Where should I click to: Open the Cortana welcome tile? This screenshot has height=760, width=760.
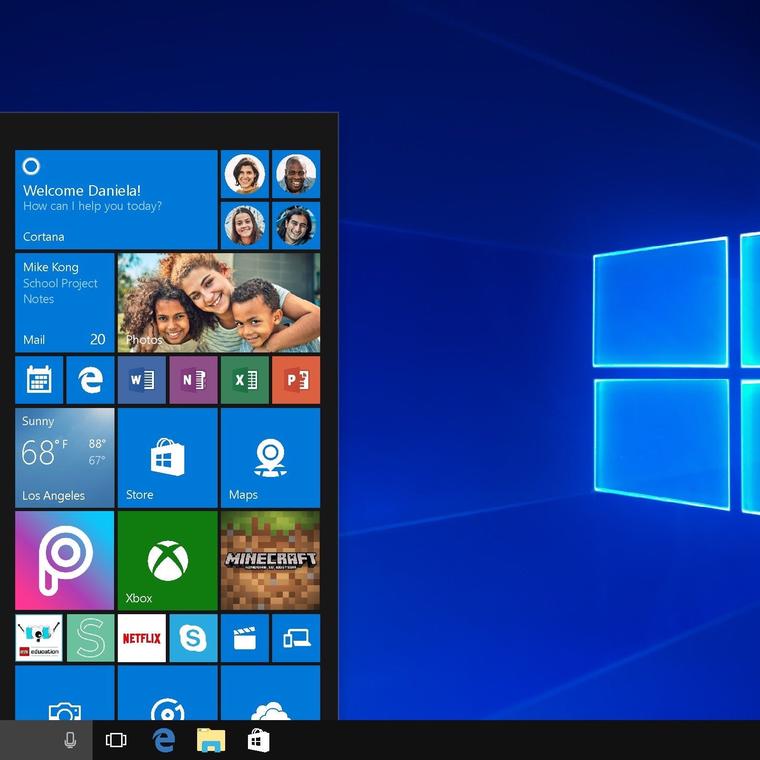[116, 200]
